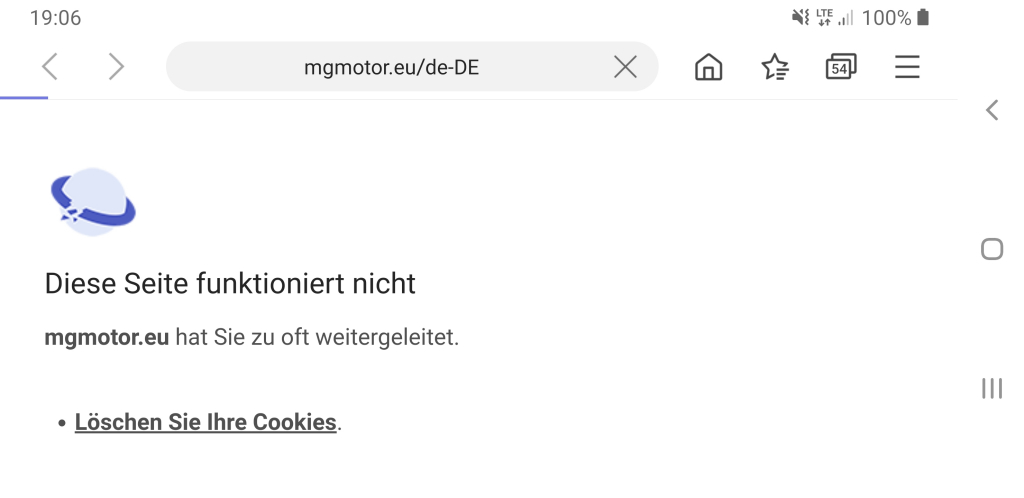Image resolution: width=1024 pixels, height=498 pixels.
Task: Open the browser hamburger menu
Action: pyautogui.click(x=907, y=67)
